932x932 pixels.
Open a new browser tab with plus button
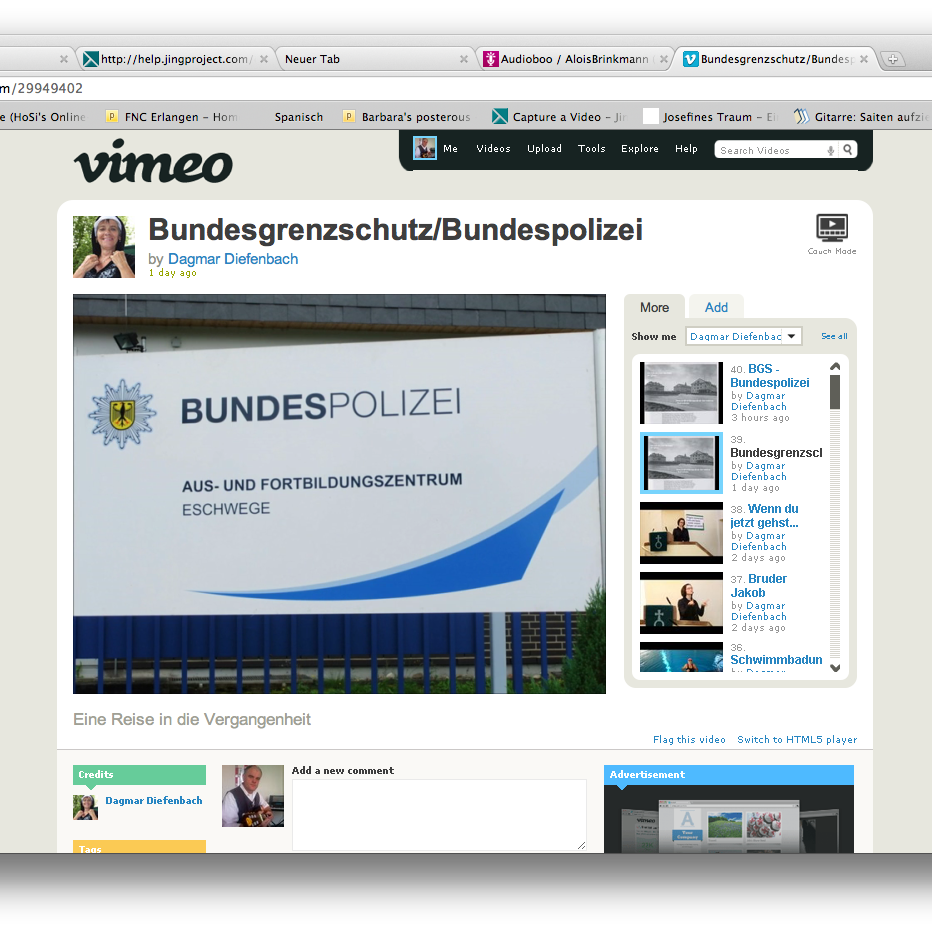coord(893,59)
